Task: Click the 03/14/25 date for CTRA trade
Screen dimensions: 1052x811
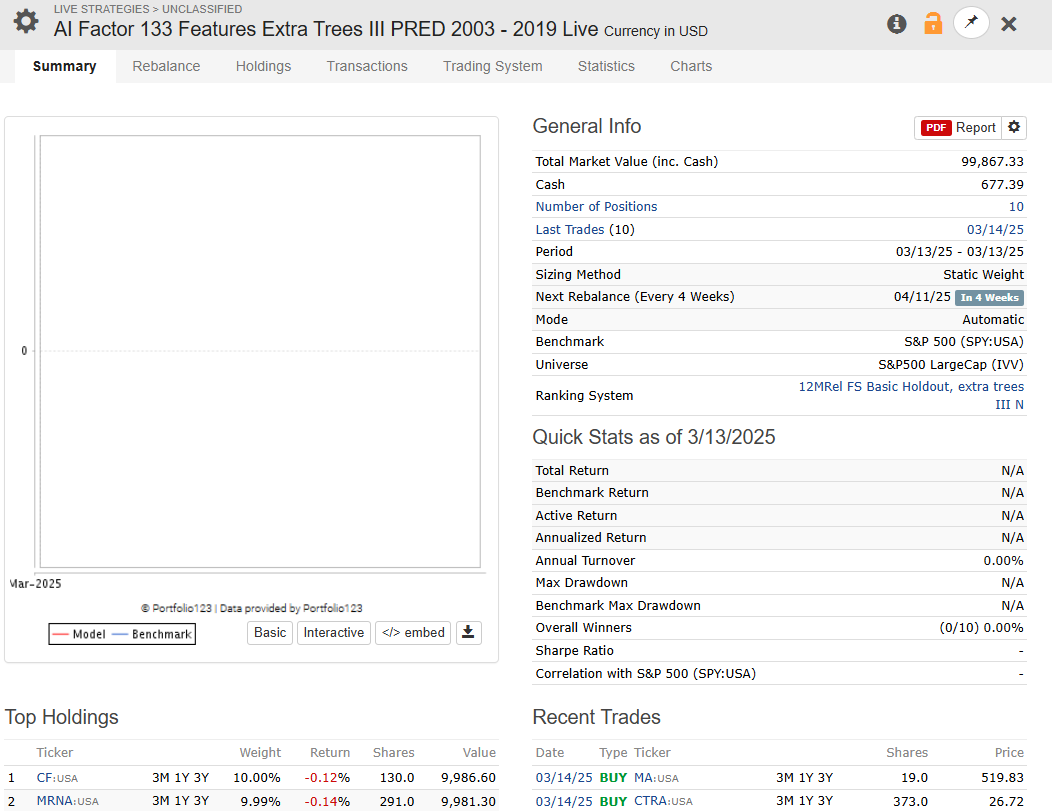Action: pyautogui.click(x=564, y=801)
